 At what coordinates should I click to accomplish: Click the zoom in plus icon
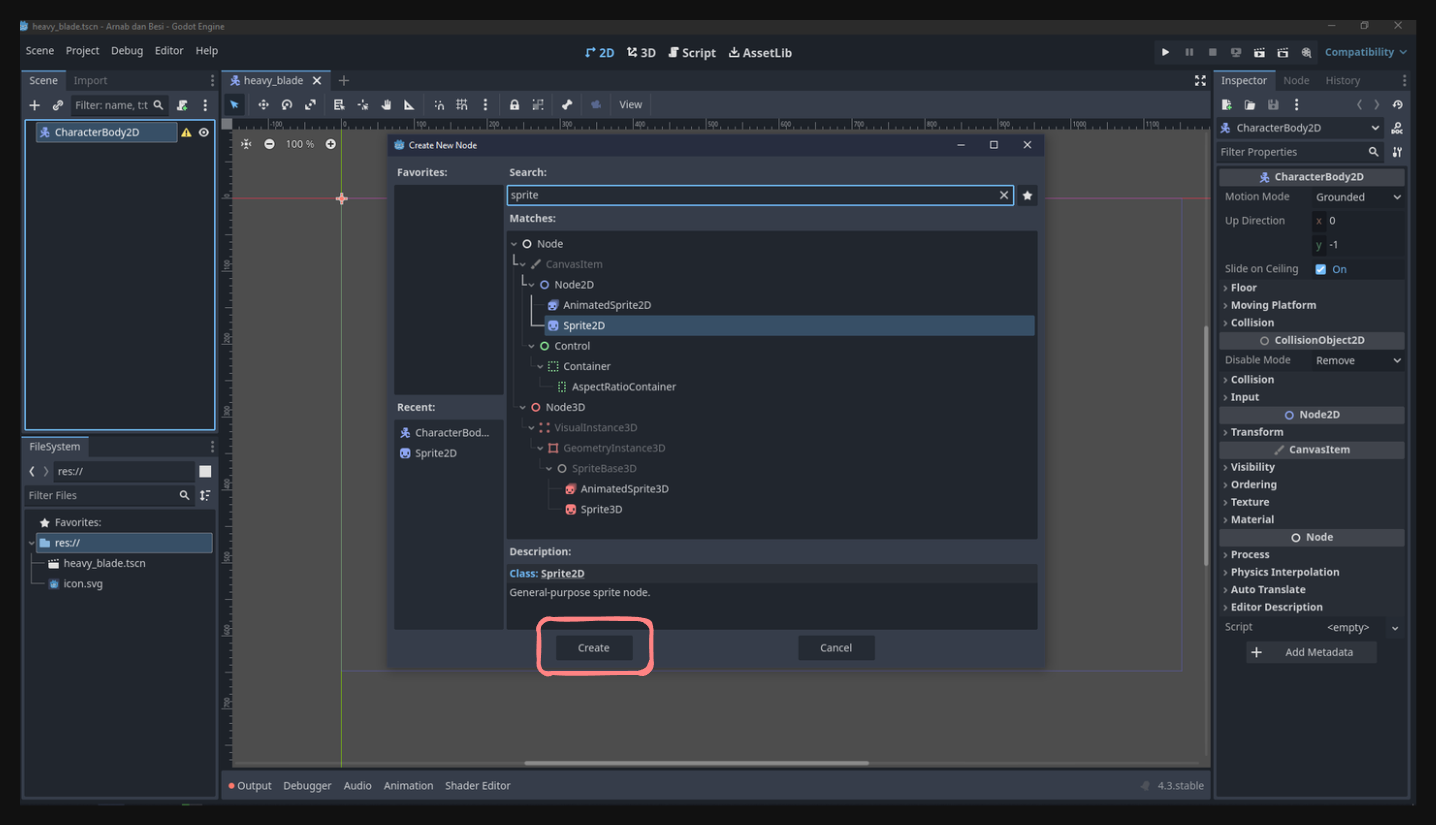[x=331, y=144]
